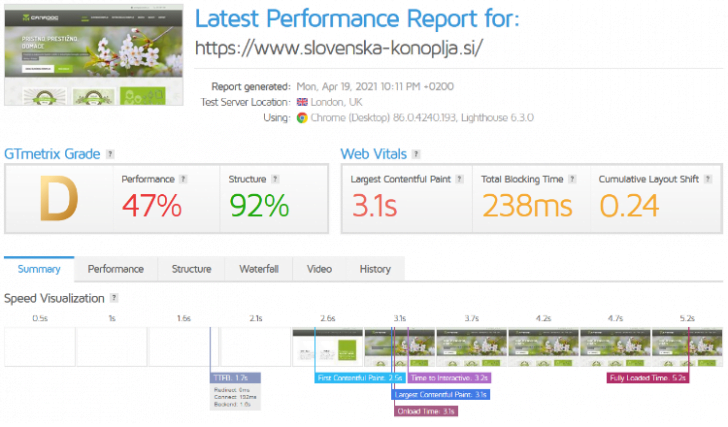The height and width of the screenshot is (427, 728).
Task: Click the Chrome (Desktop) Lighthouse version text
Action: click(422, 118)
